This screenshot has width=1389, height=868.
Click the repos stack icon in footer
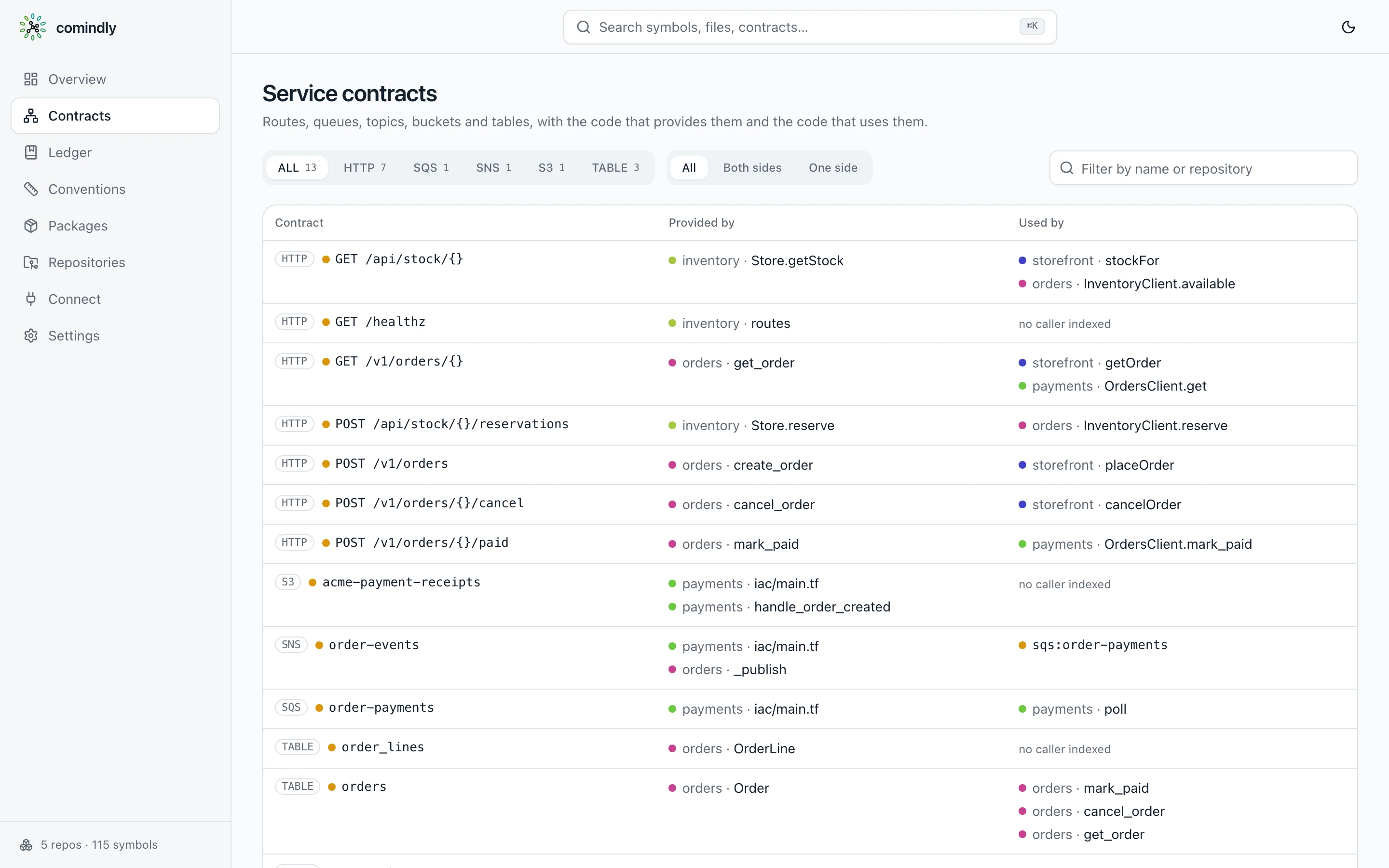point(27,844)
